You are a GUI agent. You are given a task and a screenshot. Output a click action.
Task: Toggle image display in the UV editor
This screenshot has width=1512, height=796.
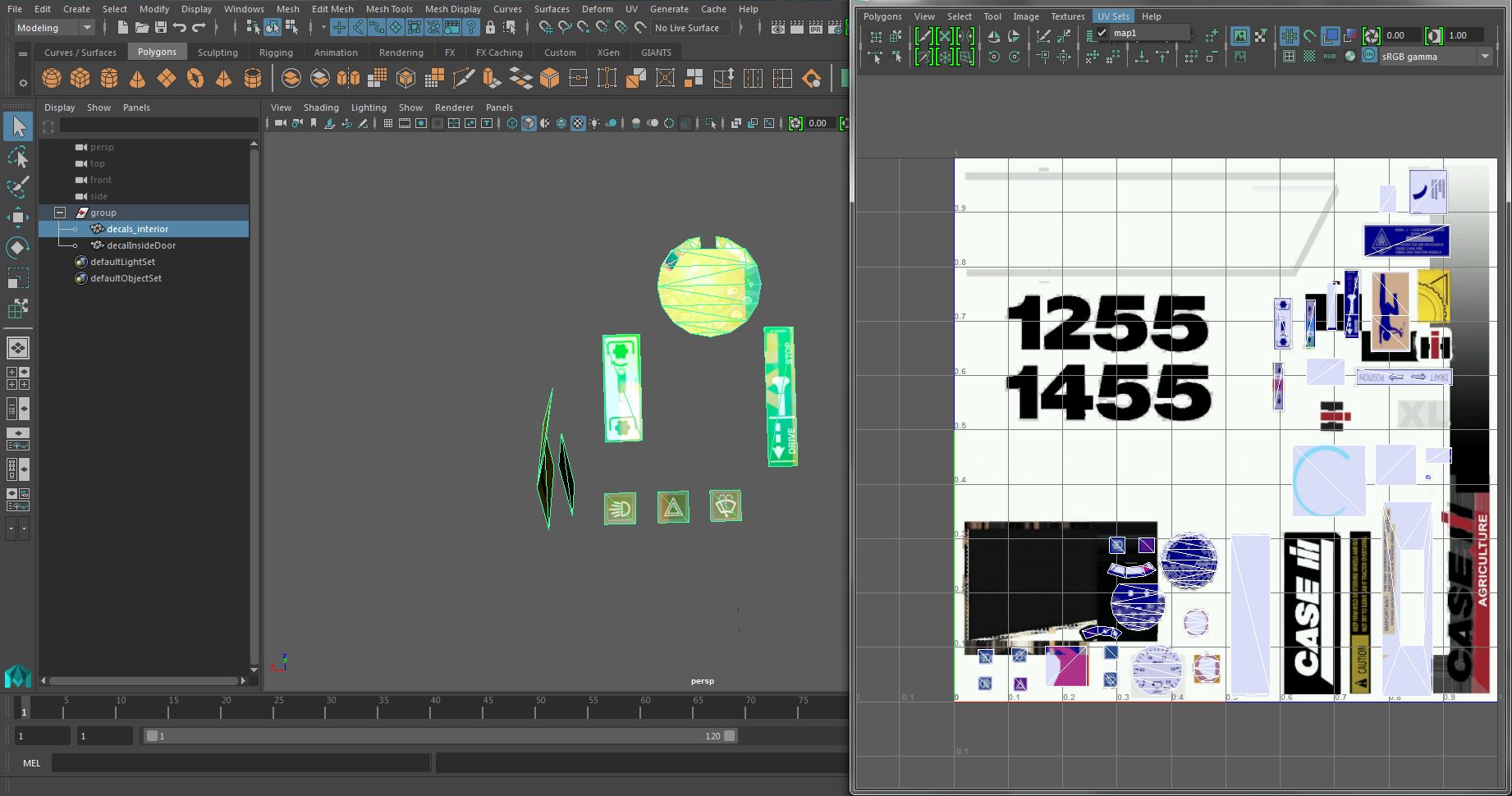click(1239, 36)
